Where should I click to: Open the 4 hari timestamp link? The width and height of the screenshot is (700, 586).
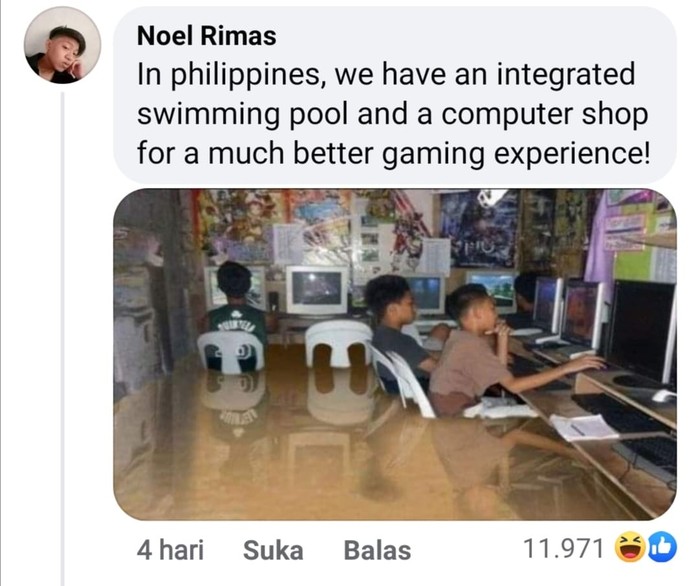point(170,550)
